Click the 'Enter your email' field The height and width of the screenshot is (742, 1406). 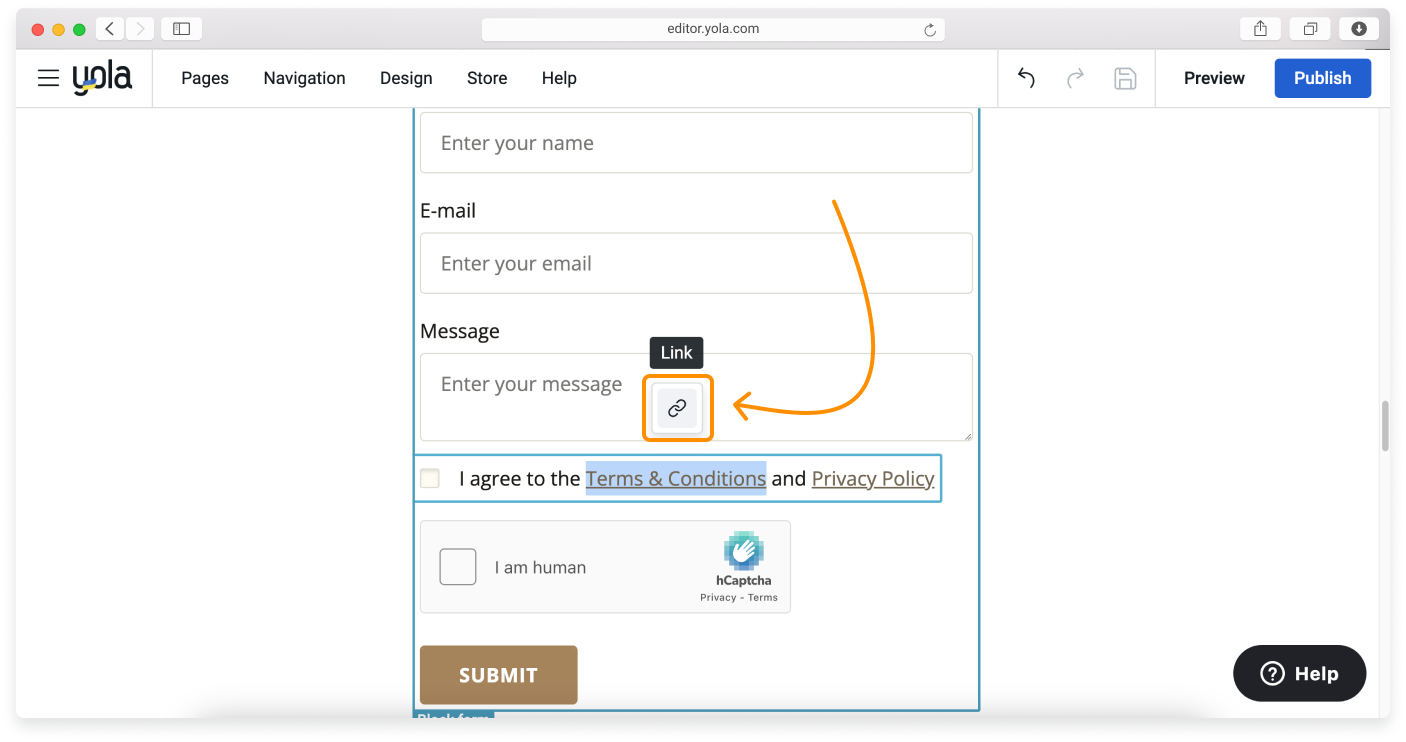coord(696,263)
